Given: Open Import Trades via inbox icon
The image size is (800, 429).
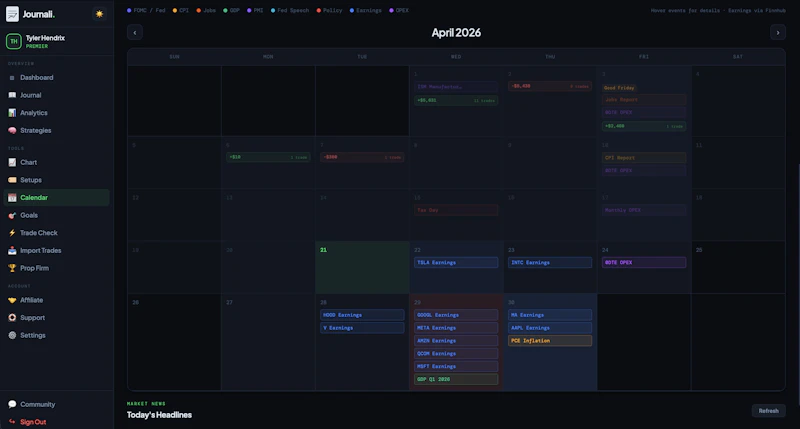Looking at the screenshot, I should (x=12, y=250).
